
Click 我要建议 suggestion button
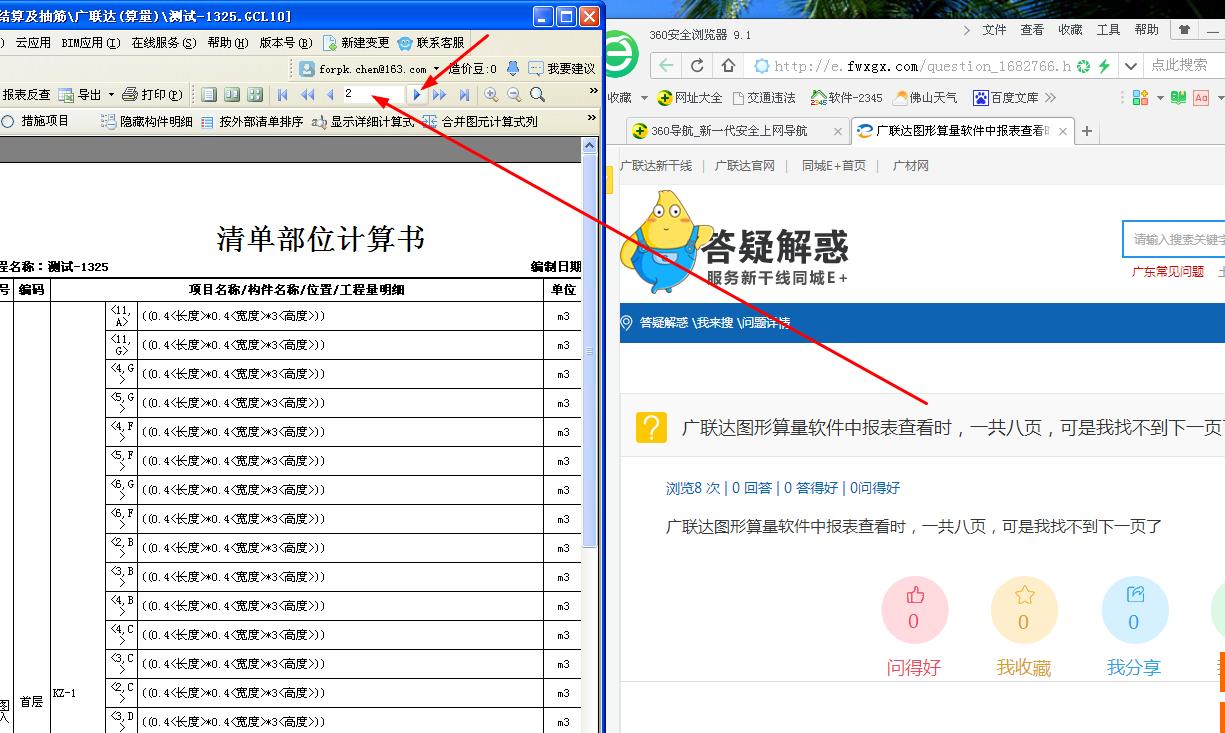(x=561, y=69)
